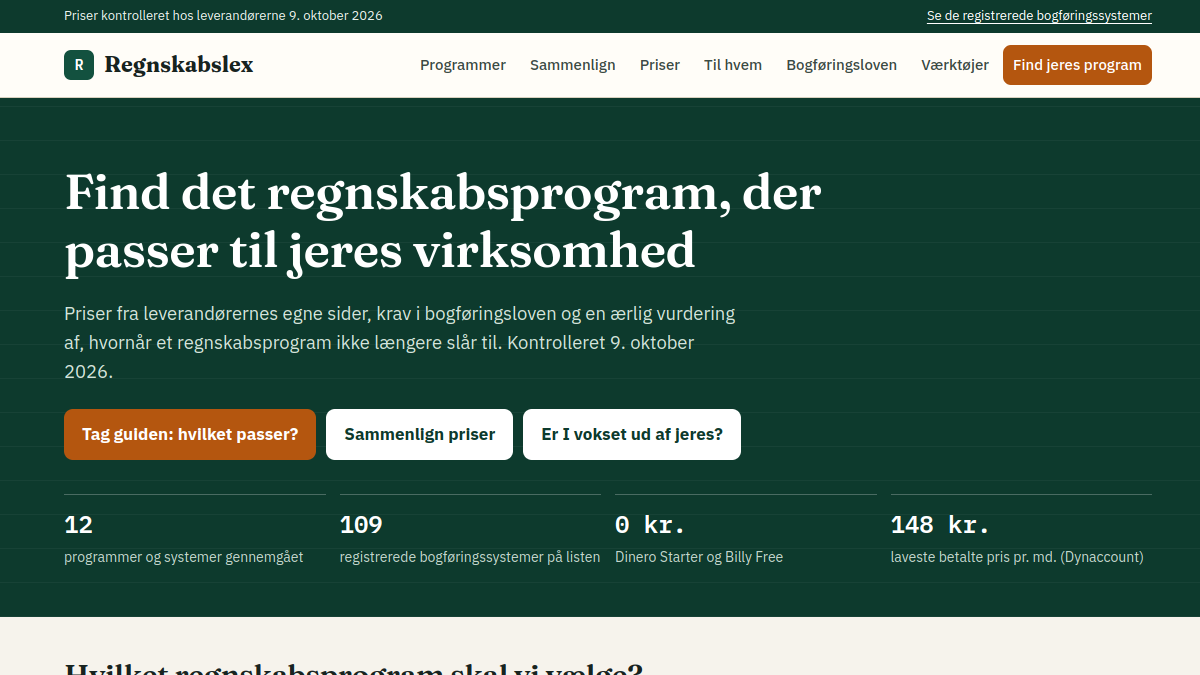Click the 12 programmer og systemer stat
The image size is (1200, 675).
pyautogui.click(x=195, y=532)
